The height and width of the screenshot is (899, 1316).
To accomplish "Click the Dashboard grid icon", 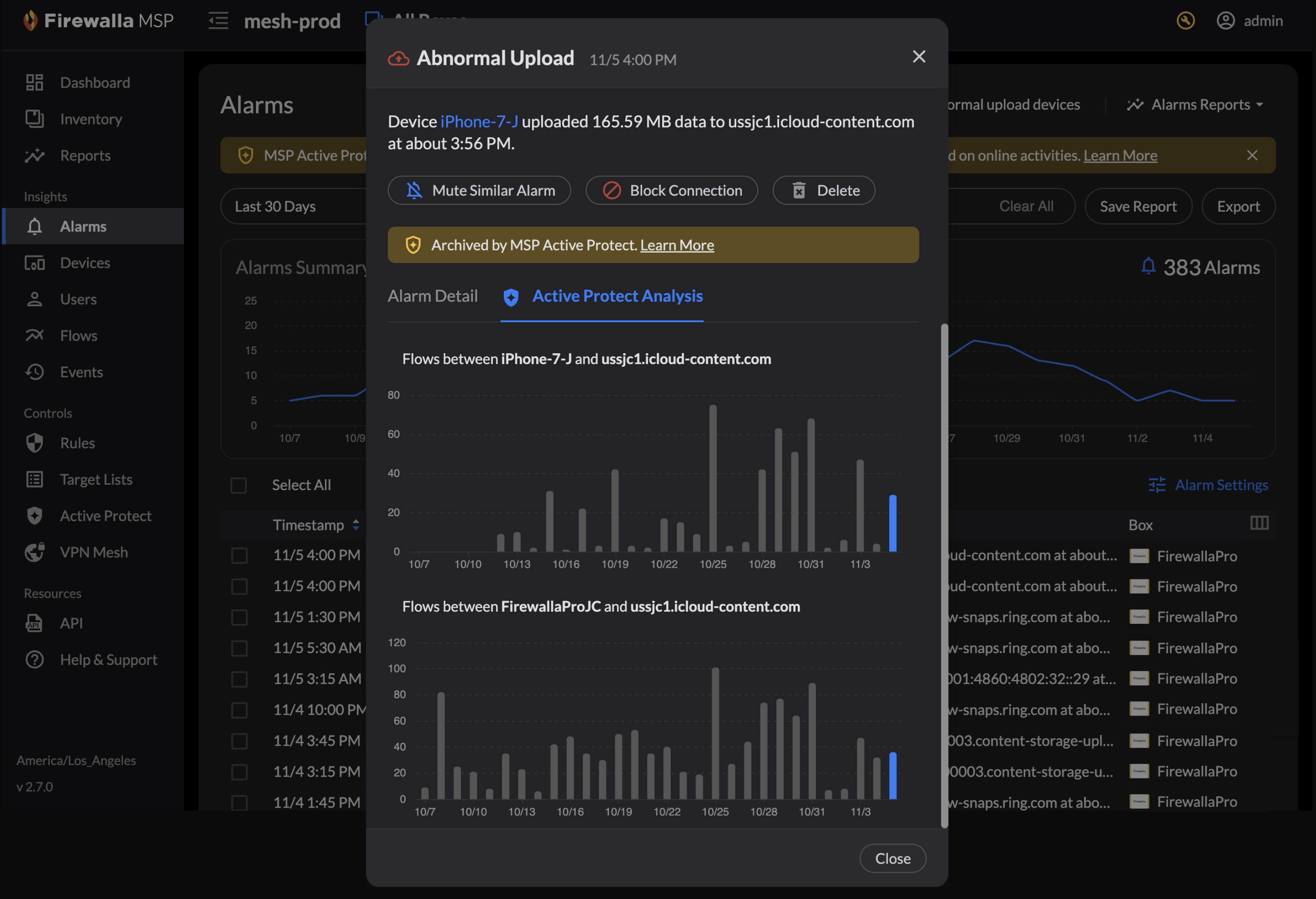I will (34, 82).
